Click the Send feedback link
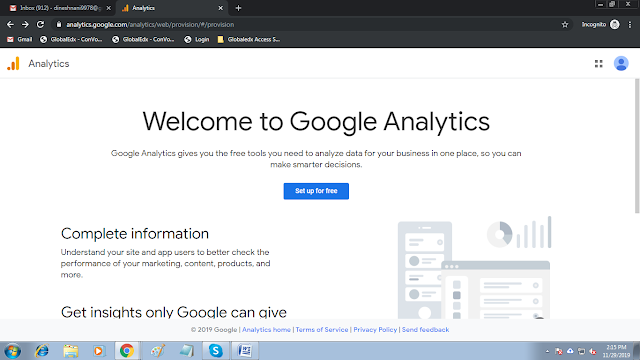Image resolution: width=640 pixels, height=360 pixels. click(425, 330)
